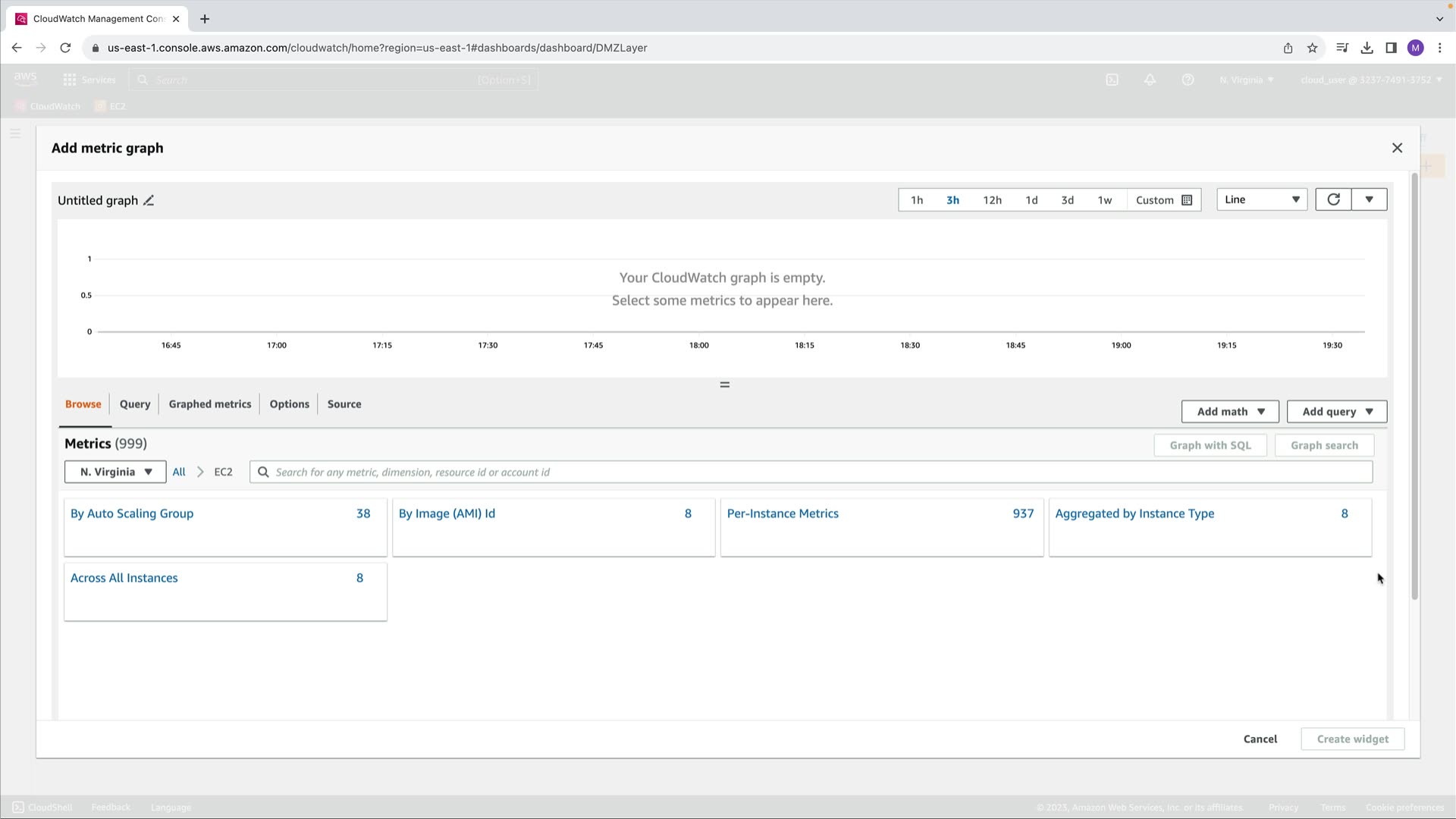Click the Cancel button
This screenshot has height=819, width=1456.
click(1260, 739)
